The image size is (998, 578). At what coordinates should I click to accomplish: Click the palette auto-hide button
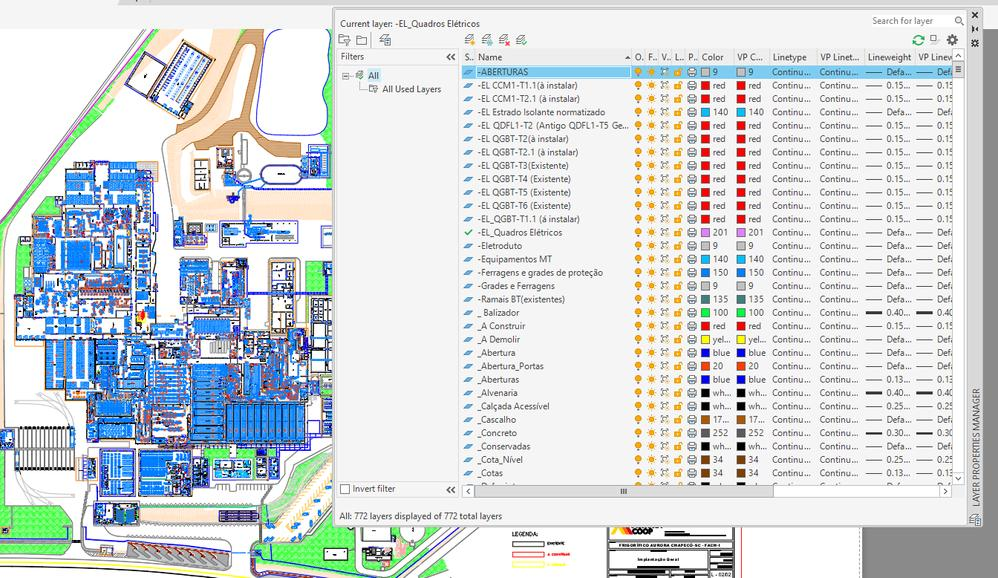tap(974, 29)
